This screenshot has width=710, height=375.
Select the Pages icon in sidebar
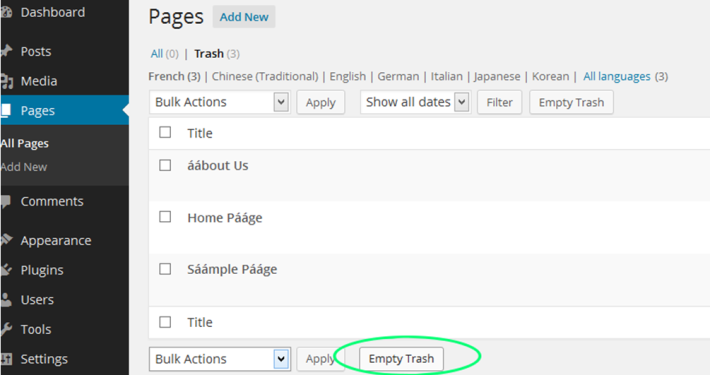click(x=6, y=110)
